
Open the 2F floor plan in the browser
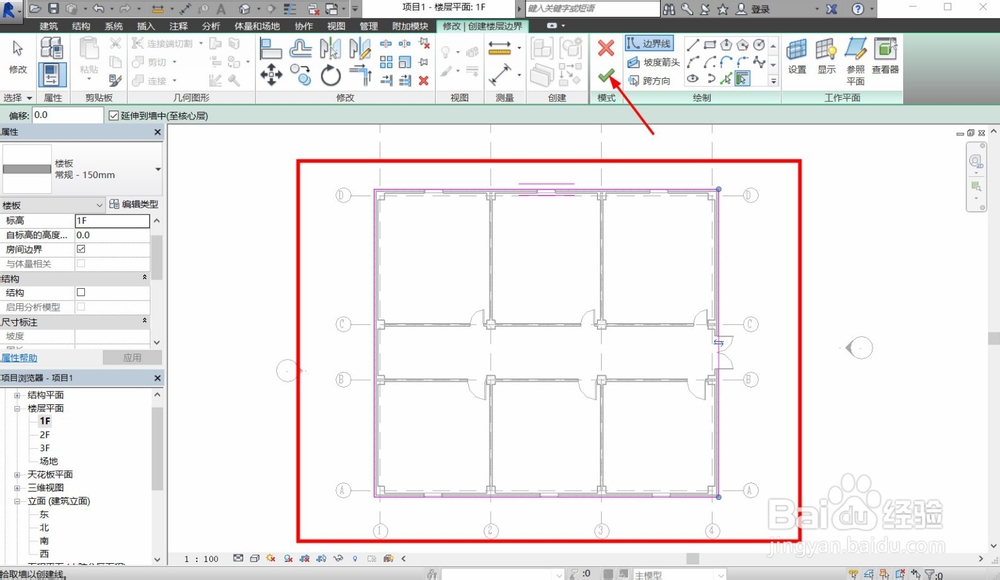pos(45,435)
